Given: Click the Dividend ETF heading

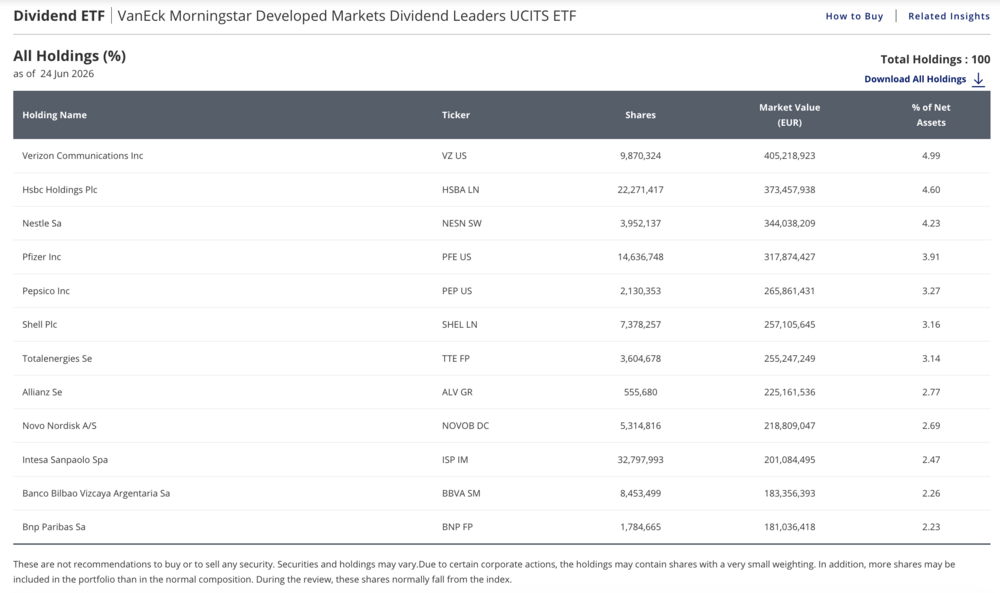Looking at the screenshot, I should [59, 16].
